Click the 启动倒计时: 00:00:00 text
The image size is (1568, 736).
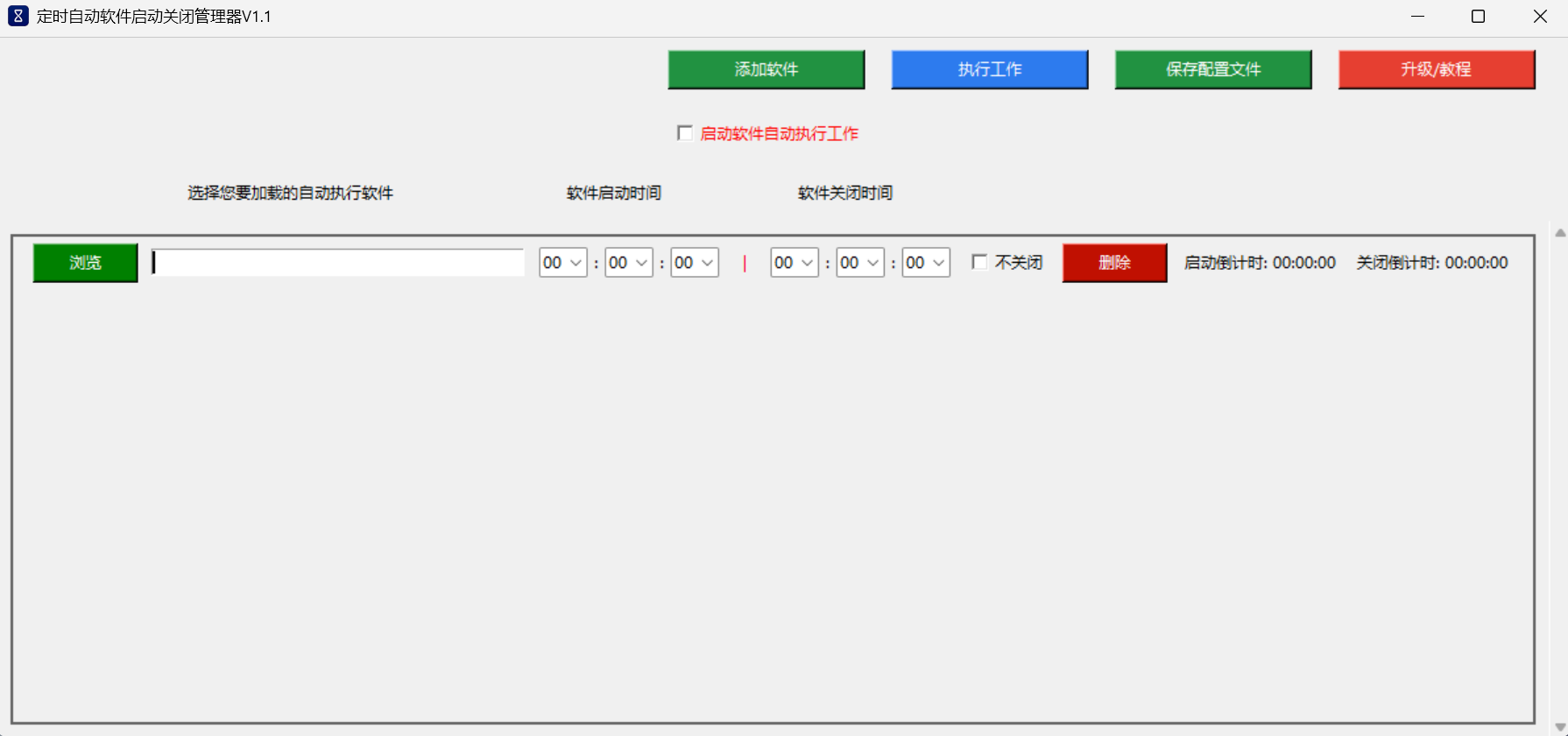[x=1260, y=263]
